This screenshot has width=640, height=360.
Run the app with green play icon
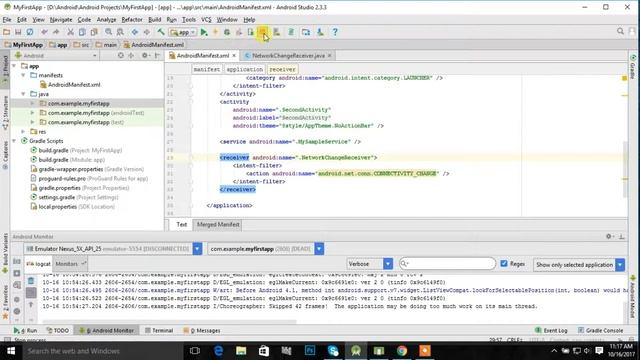pyautogui.click(x=204, y=32)
